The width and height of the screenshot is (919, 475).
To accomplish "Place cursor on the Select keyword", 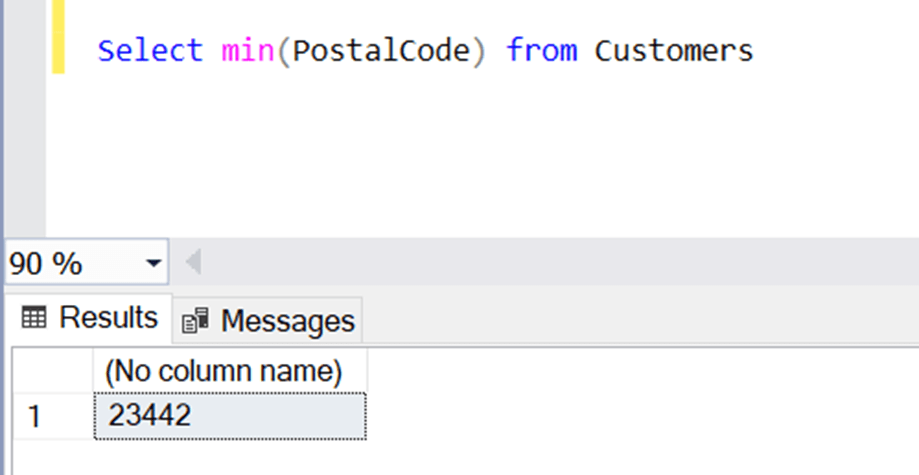I will click(150, 50).
